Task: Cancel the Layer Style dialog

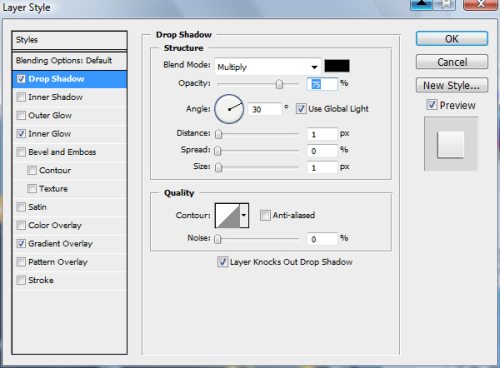Action: (x=452, y=62)
